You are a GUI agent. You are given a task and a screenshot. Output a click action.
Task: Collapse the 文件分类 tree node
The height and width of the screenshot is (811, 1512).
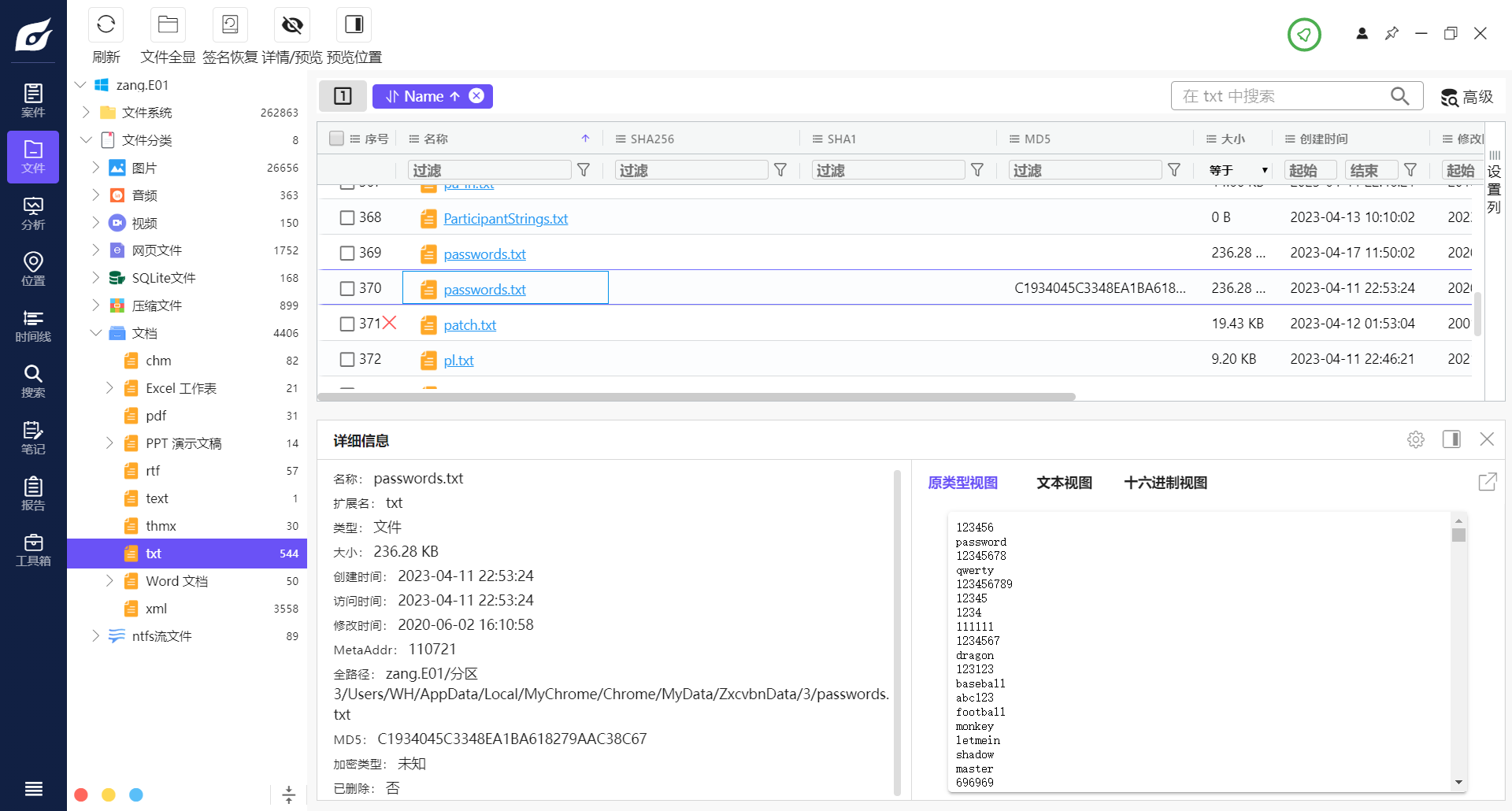[86, 139]
